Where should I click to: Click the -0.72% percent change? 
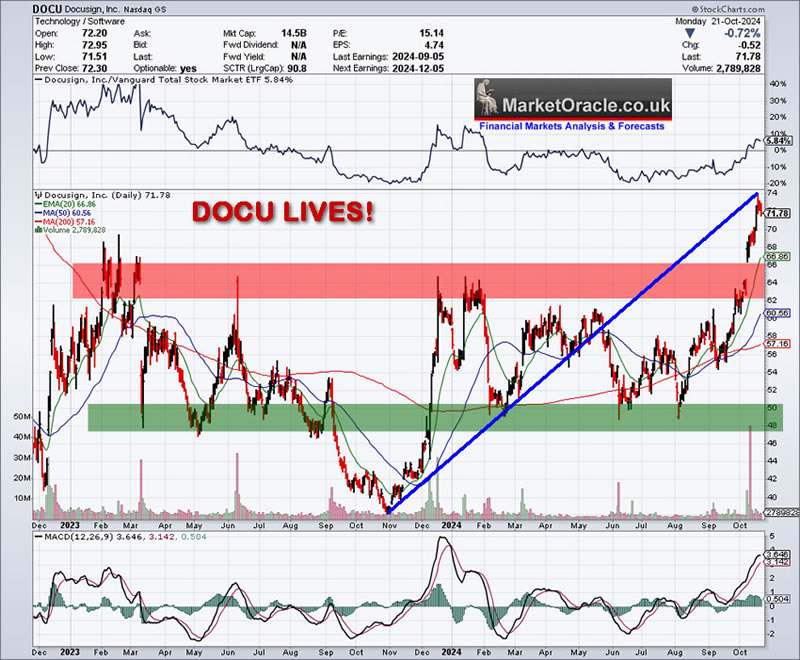click(x=742, y=33)
